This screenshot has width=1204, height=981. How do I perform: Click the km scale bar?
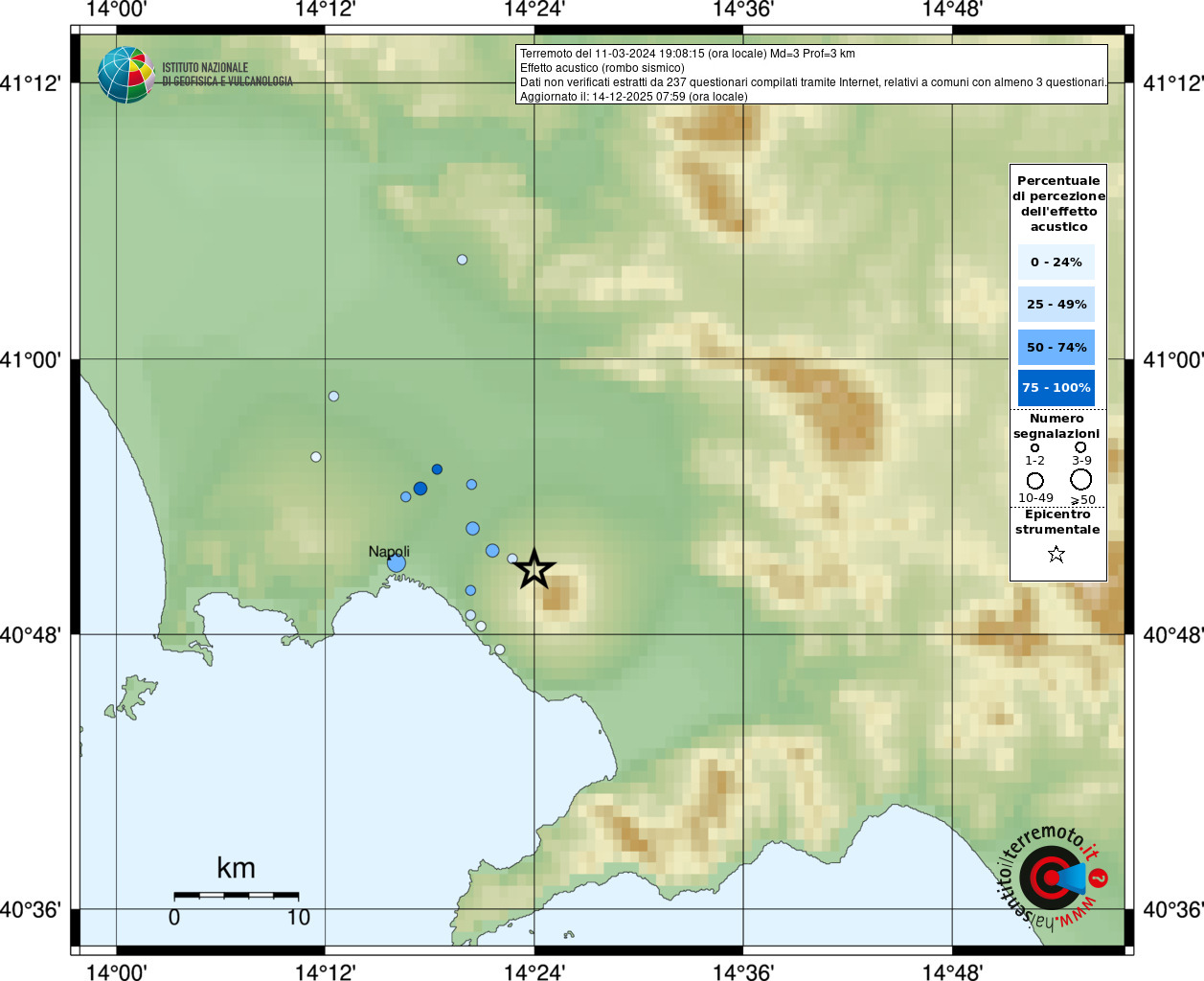(236, 896)
